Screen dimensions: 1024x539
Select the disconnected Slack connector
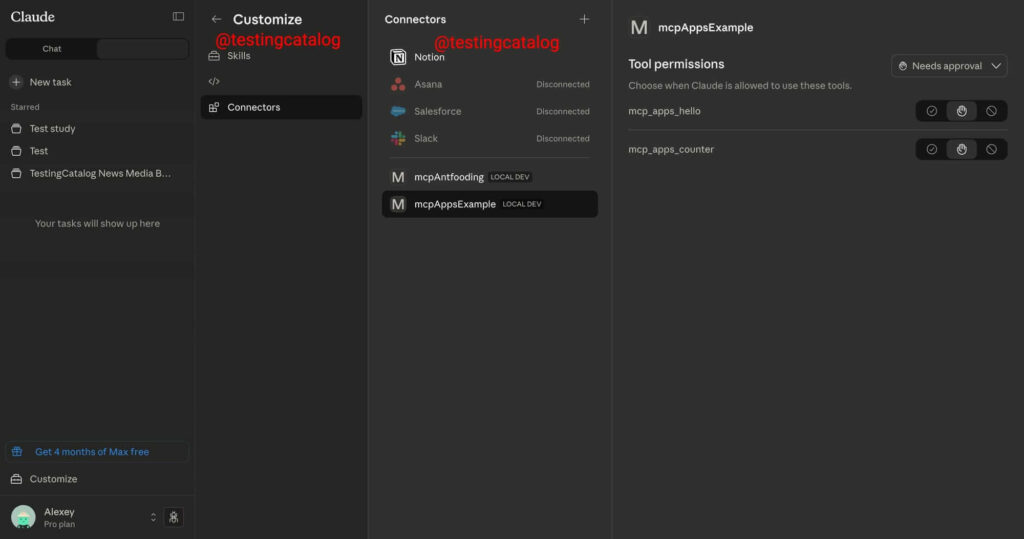[490, 139]
